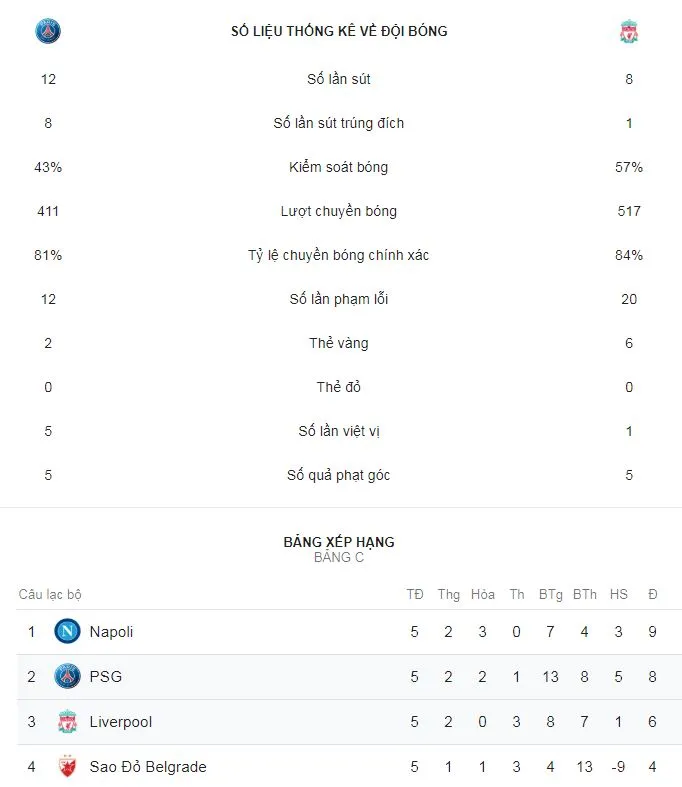682x787 pixels.
Task: Click the PSG crest in the stats header
Action: [x=48, y=31]
